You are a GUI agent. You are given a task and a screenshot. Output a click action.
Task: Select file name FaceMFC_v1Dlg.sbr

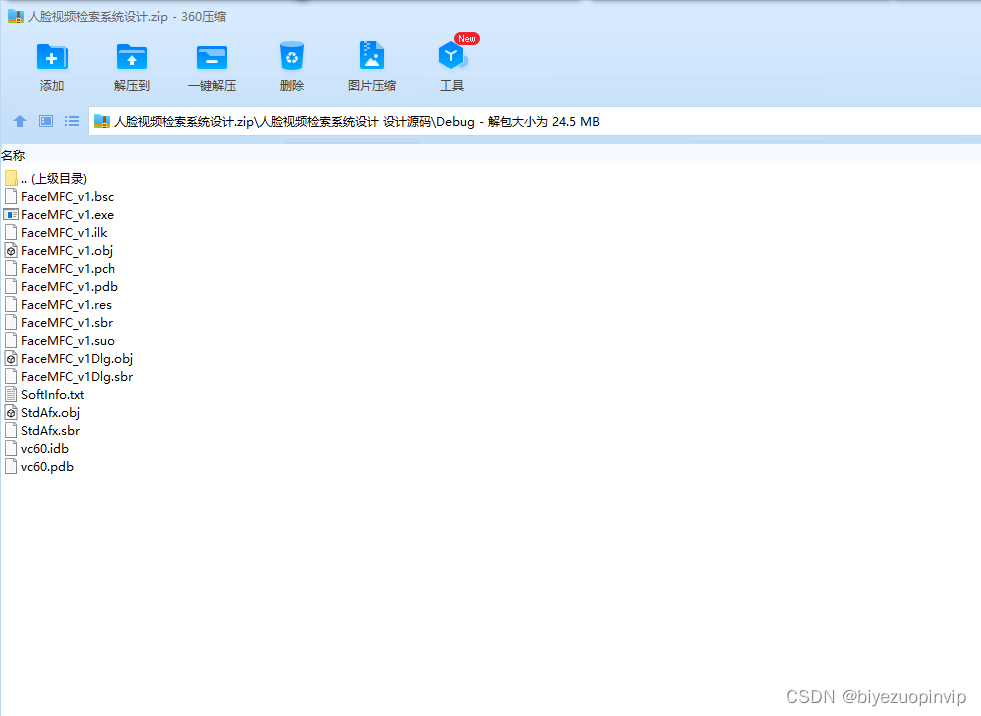pyautogui.click(x=77, y=377)
